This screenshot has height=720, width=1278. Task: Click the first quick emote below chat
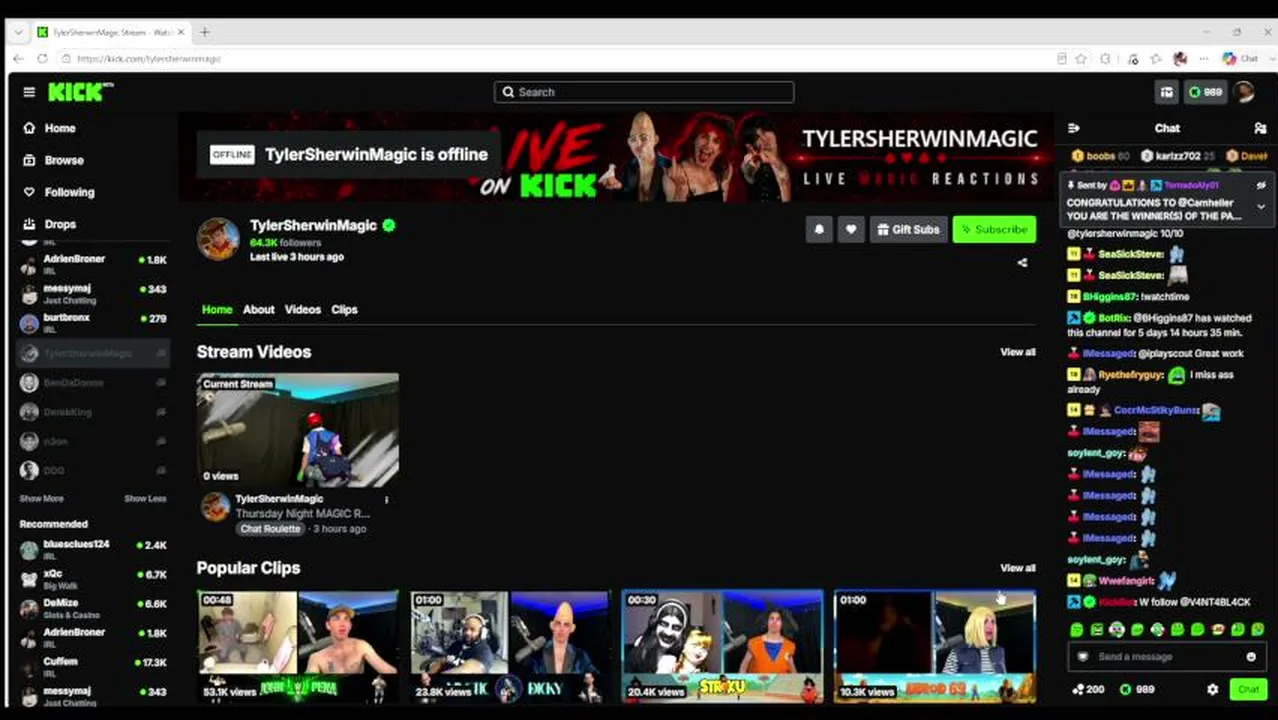[1076, 630]
